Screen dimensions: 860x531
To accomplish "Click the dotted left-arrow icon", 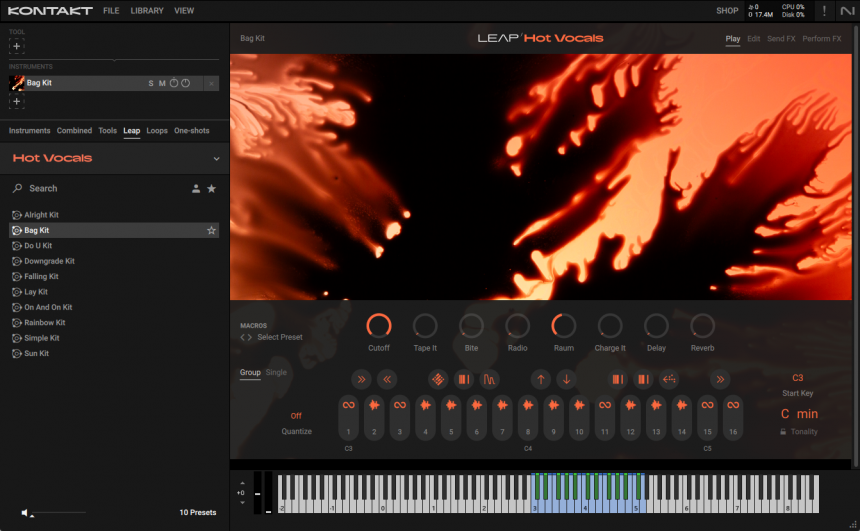I will click(669, 379).
